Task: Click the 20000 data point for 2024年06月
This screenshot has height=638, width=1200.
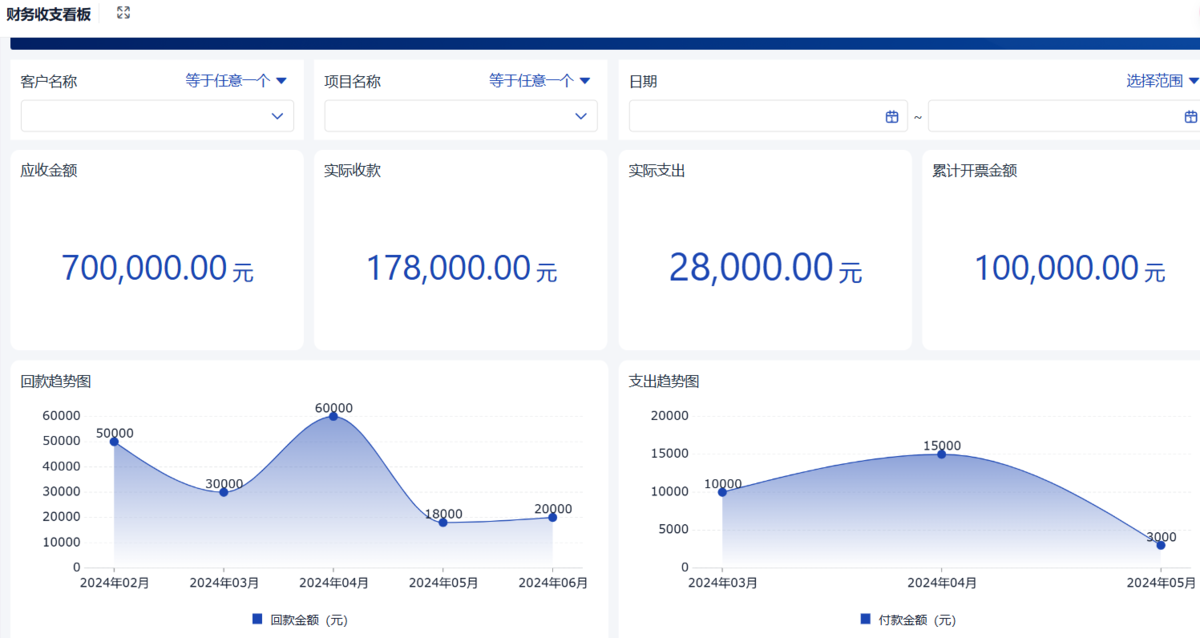Action: coord(552,517)
